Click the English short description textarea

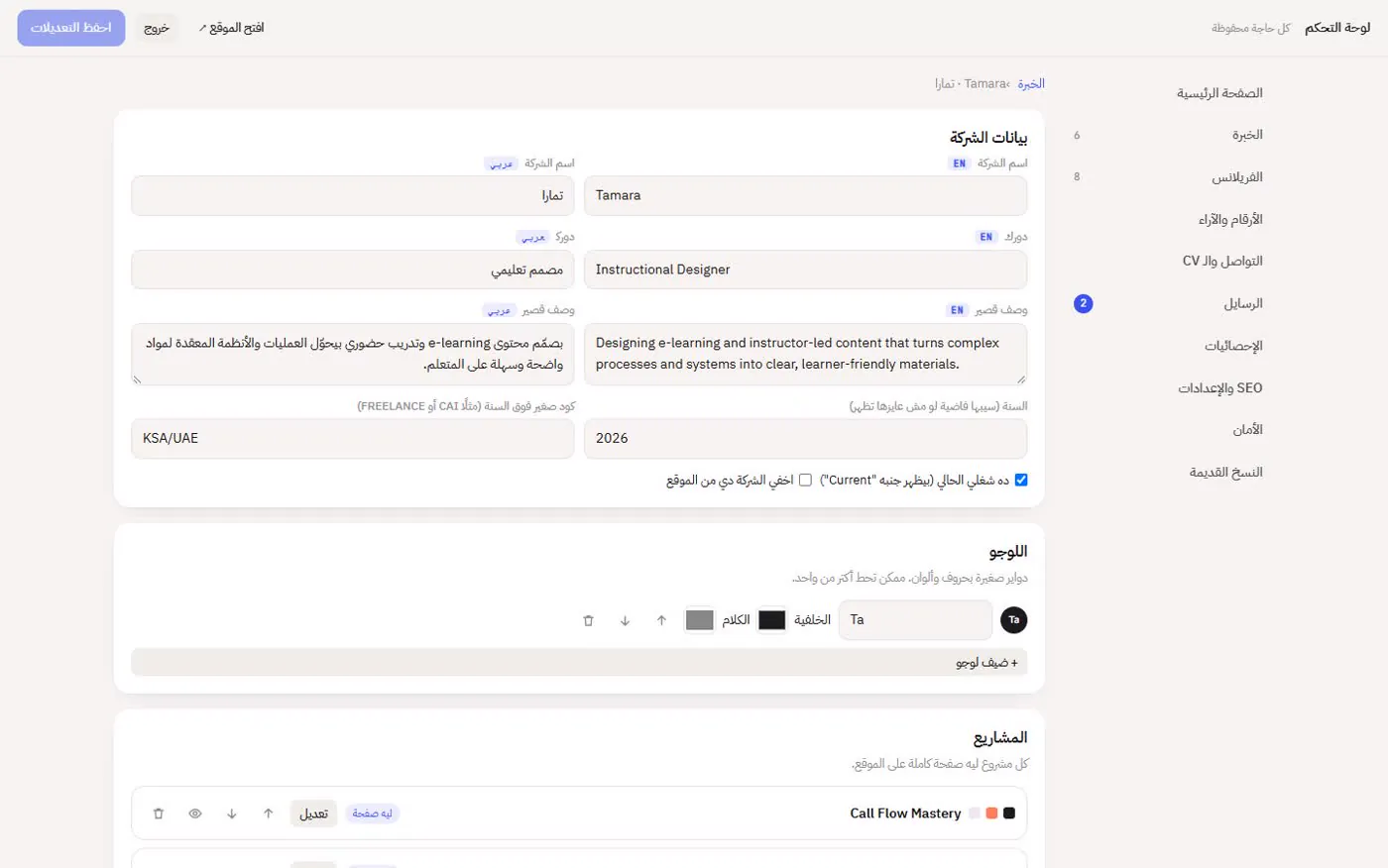tap(805, 354)
